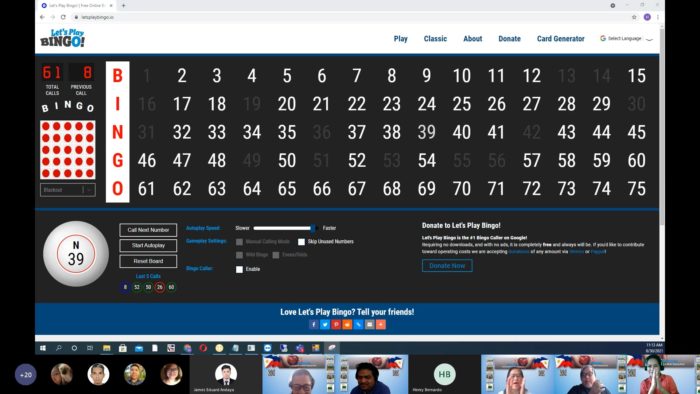The height and width of the screenshot is (394, 700).
Task: Click the previous call ball number 8
Action: click(125, 287)
